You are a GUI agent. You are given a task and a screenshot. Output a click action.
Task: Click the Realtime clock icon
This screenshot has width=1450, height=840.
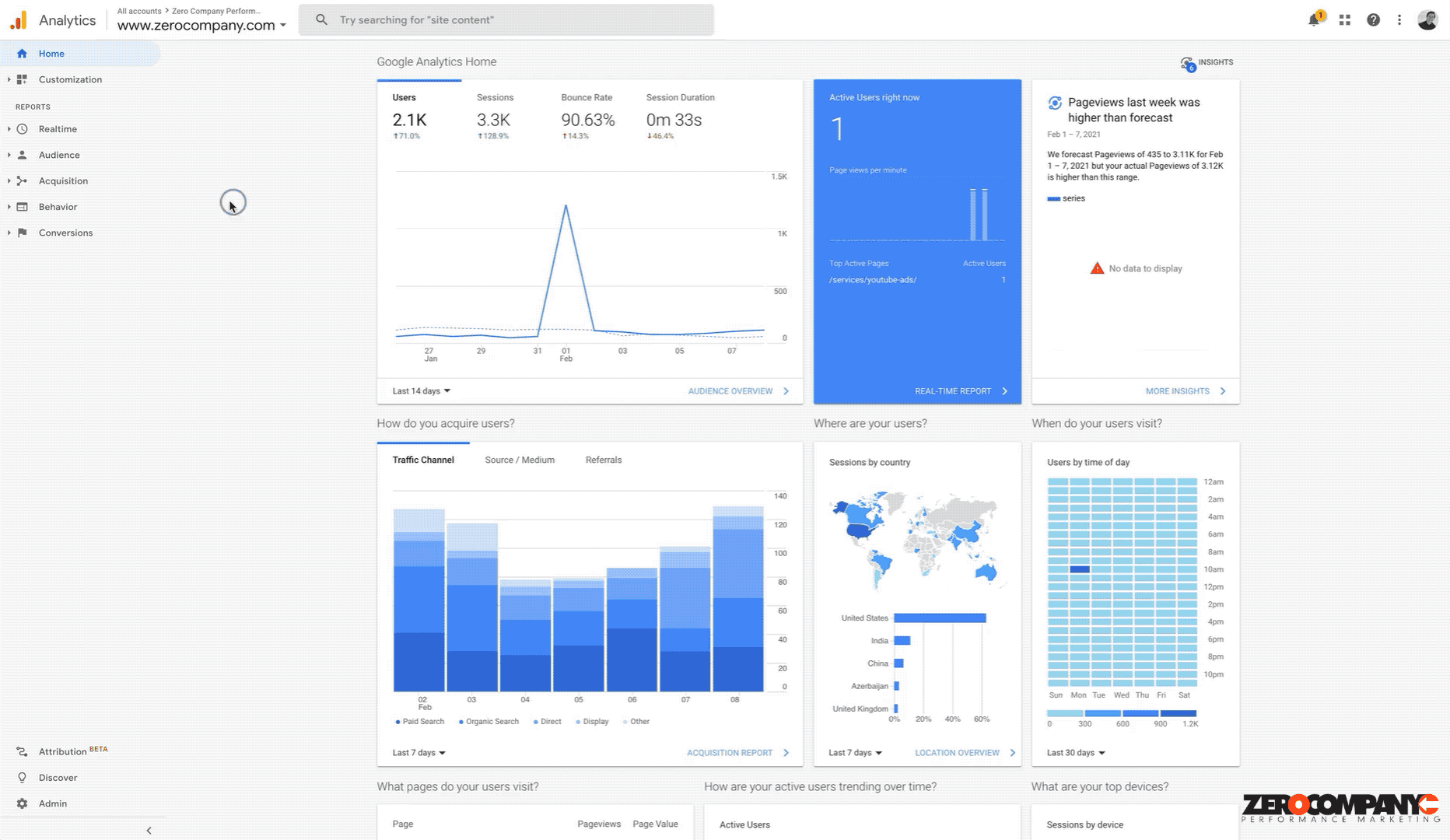pos(22,129)
